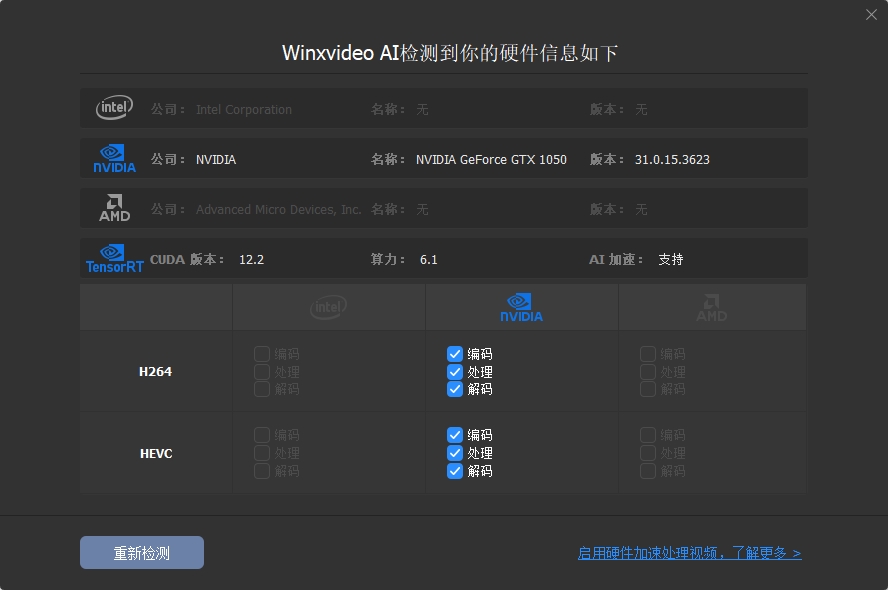Screen dimensions: 888x590
Task: Click the AI 加速 value 支持
Action: tap(671, 259)
